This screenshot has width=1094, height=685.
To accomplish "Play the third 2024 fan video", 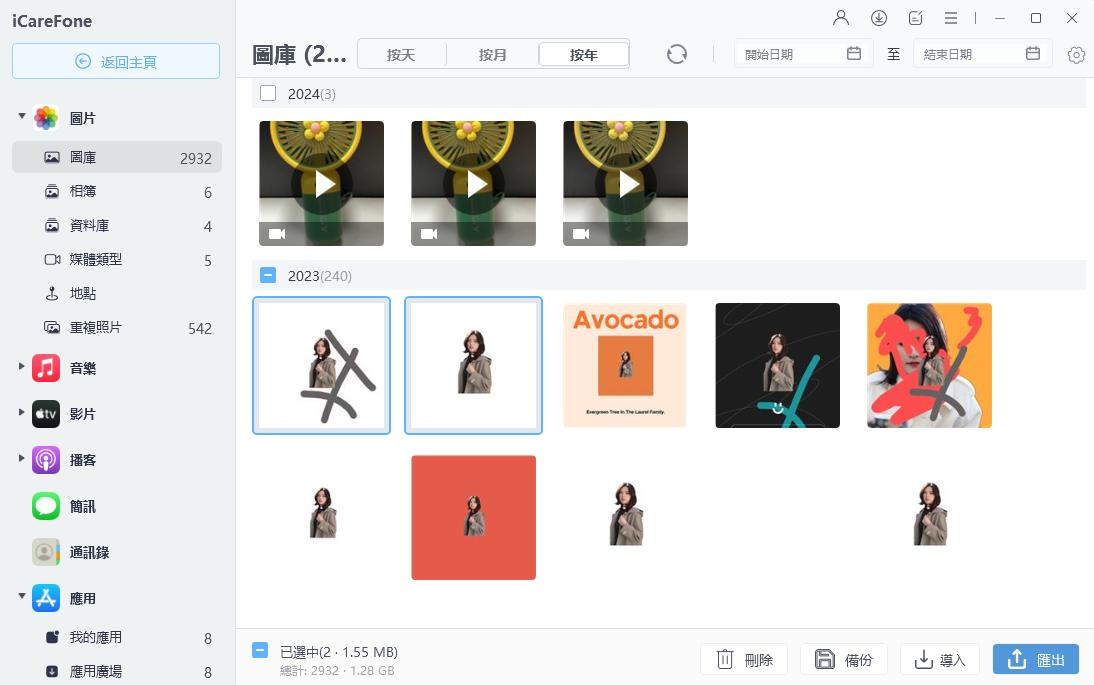I will 626,183.
